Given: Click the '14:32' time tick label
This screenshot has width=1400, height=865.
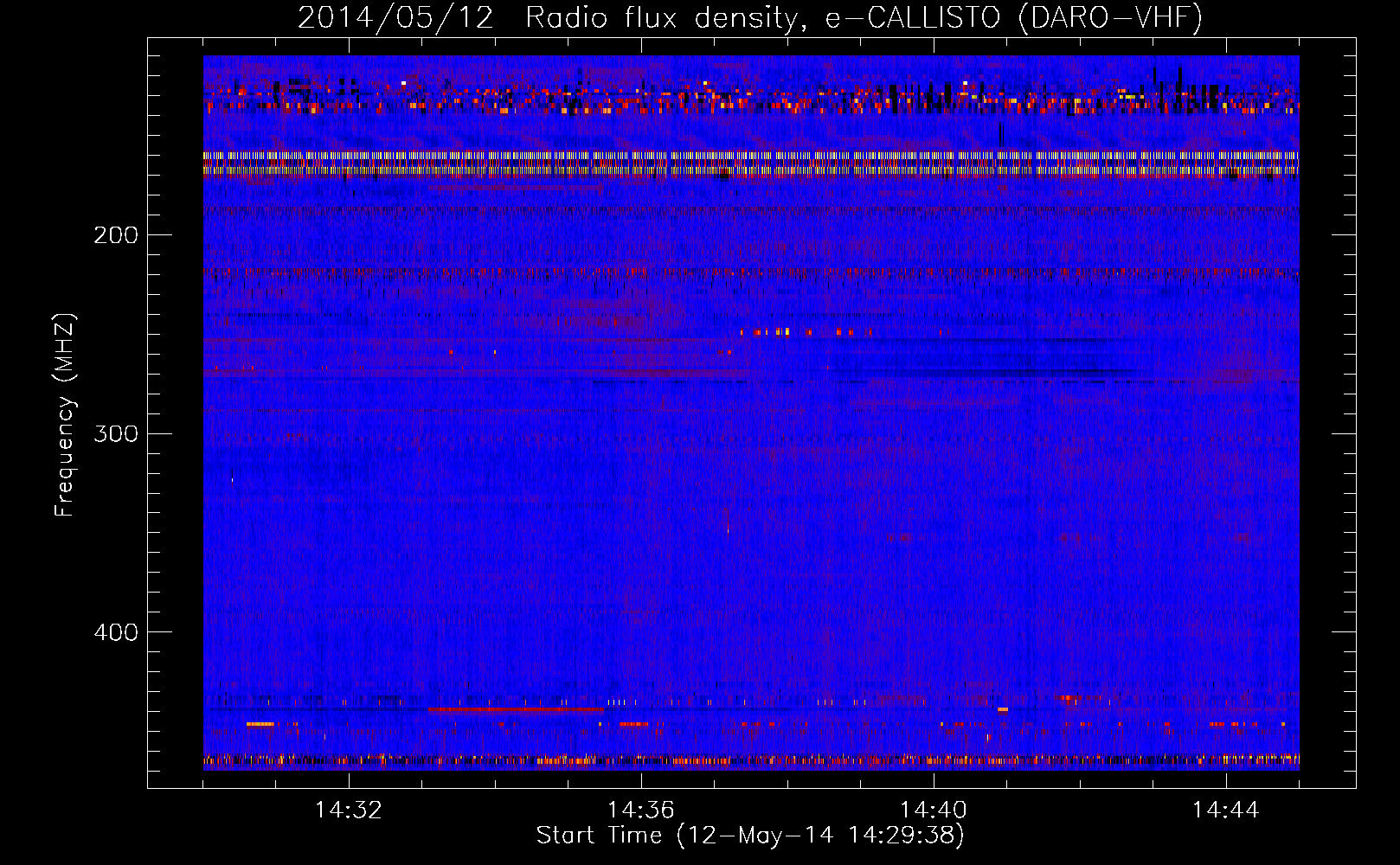Looking at the screenshot, I should click(x=349, y=811).
